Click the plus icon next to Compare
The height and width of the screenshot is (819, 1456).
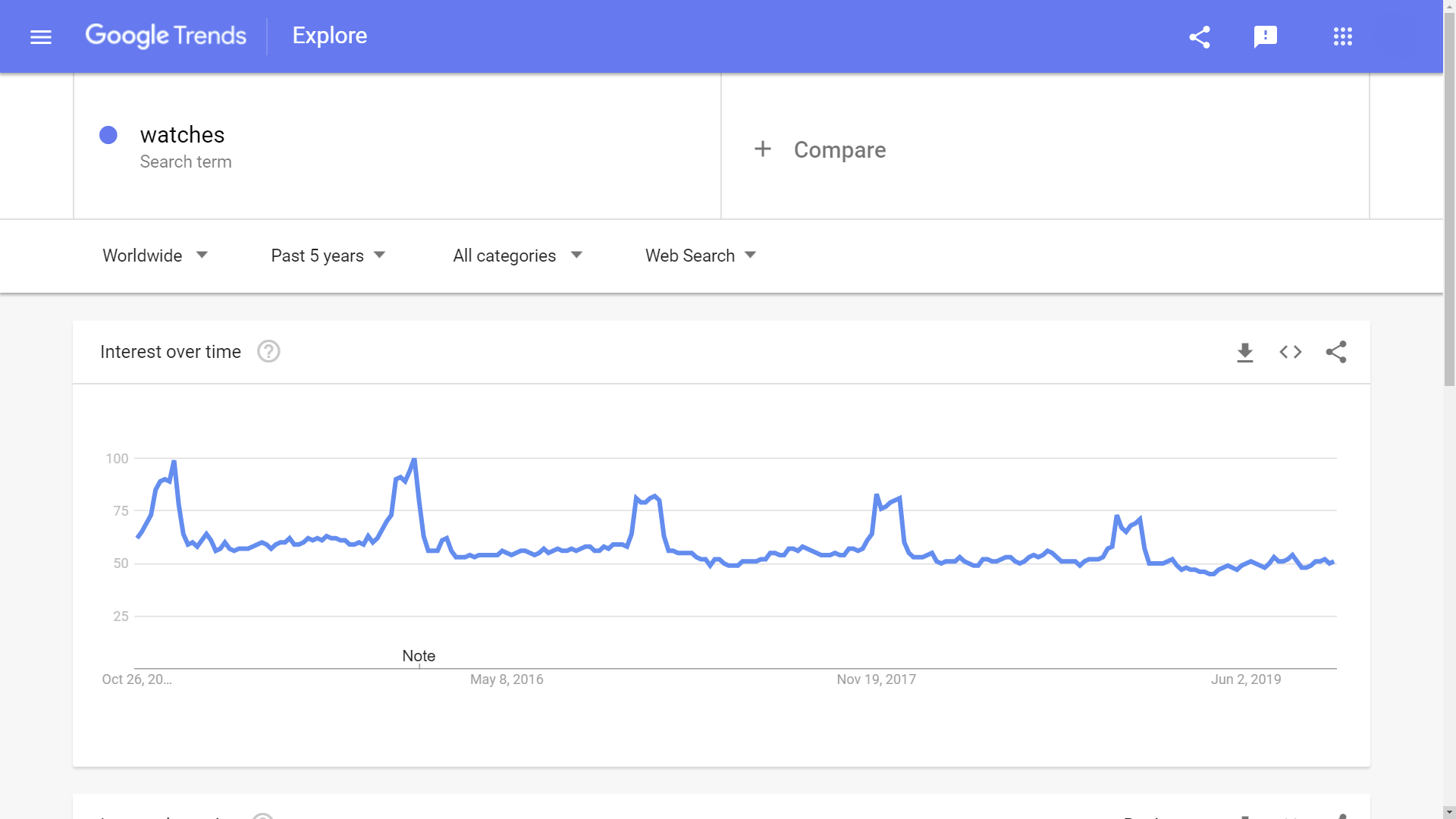tap(763, 149)
